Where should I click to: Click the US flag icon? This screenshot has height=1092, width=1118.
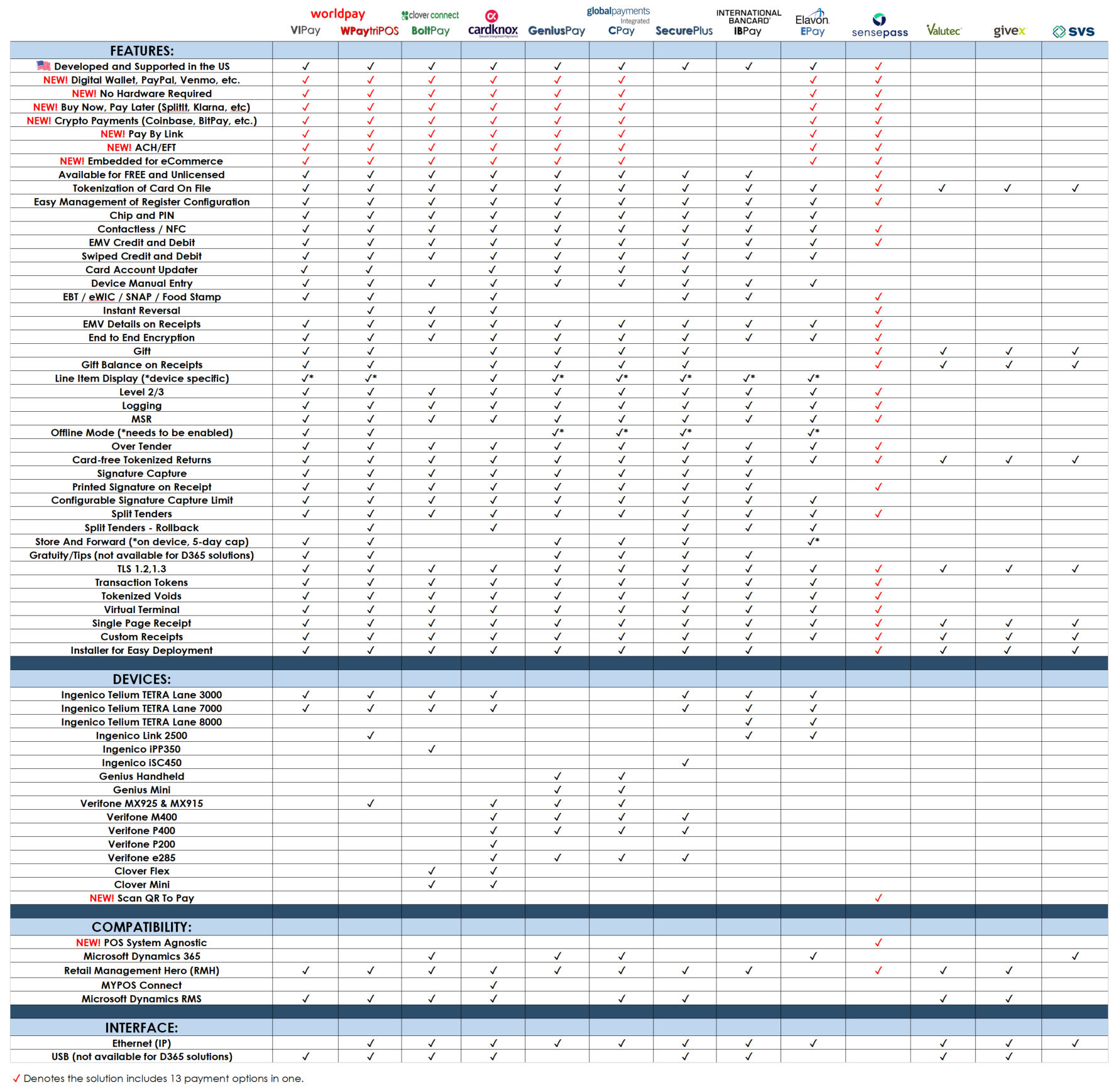tap(43, 65)
